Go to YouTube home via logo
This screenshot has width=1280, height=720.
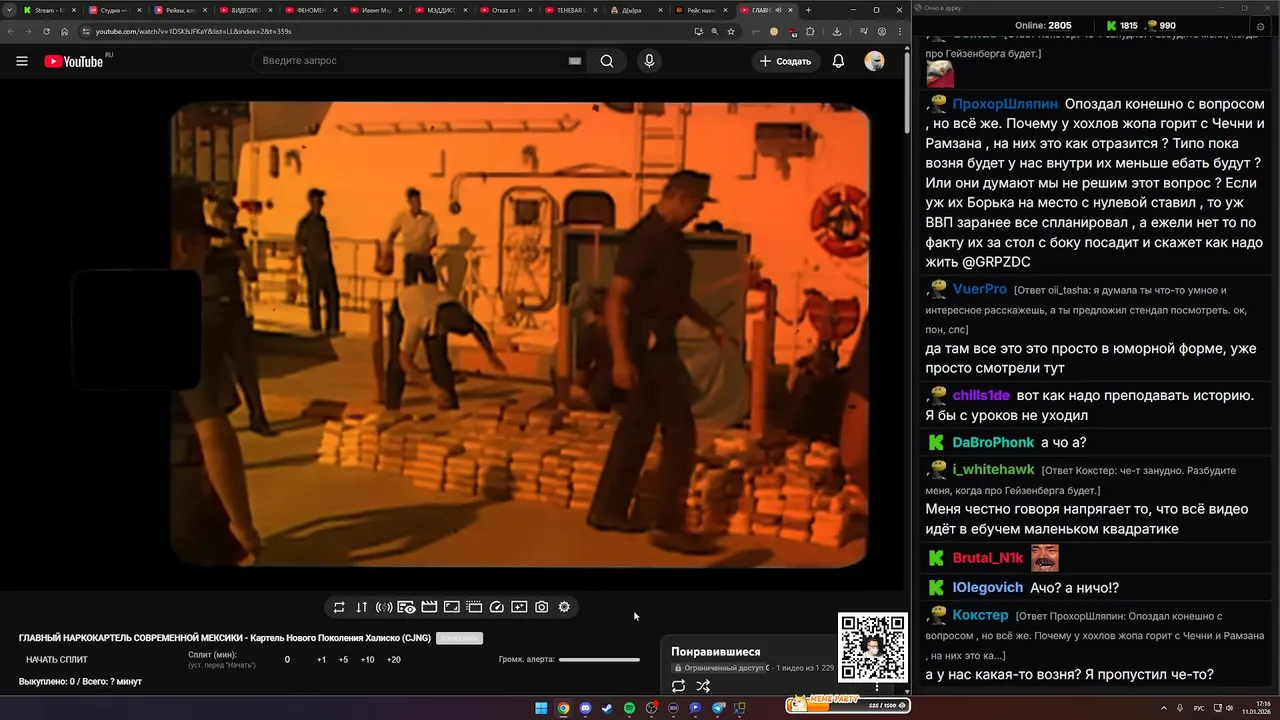(74, 61)
